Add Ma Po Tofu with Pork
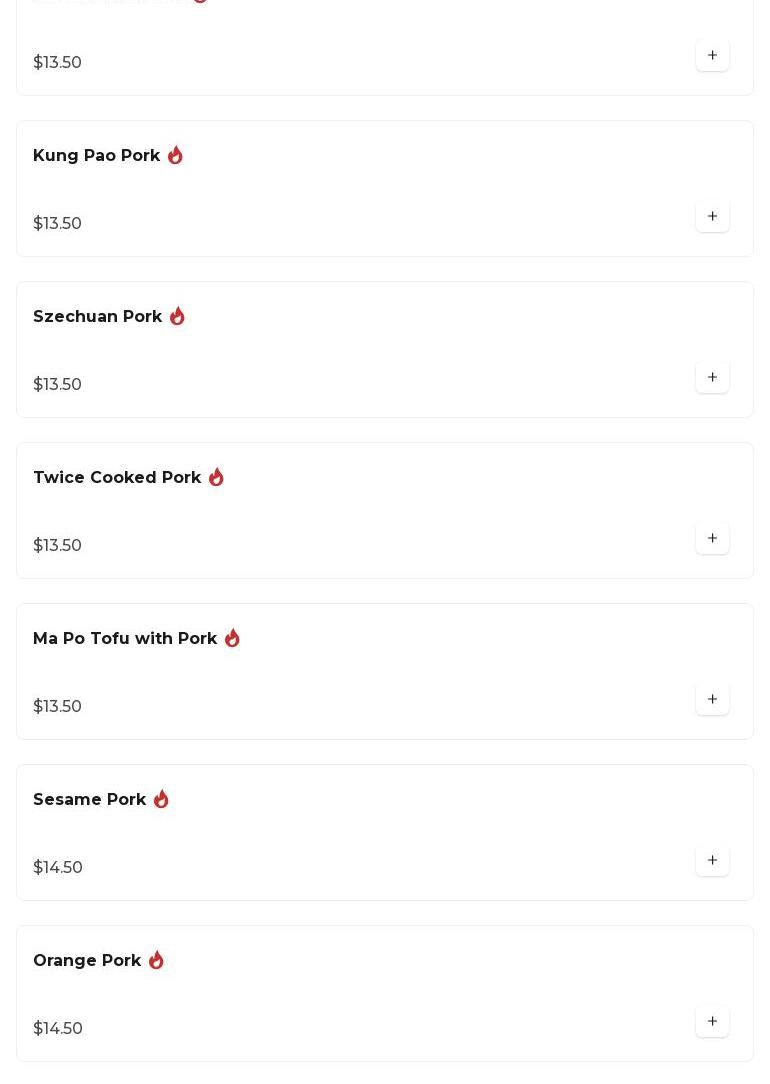This screenshot has width=770, height=1084. tap(712, 699)
